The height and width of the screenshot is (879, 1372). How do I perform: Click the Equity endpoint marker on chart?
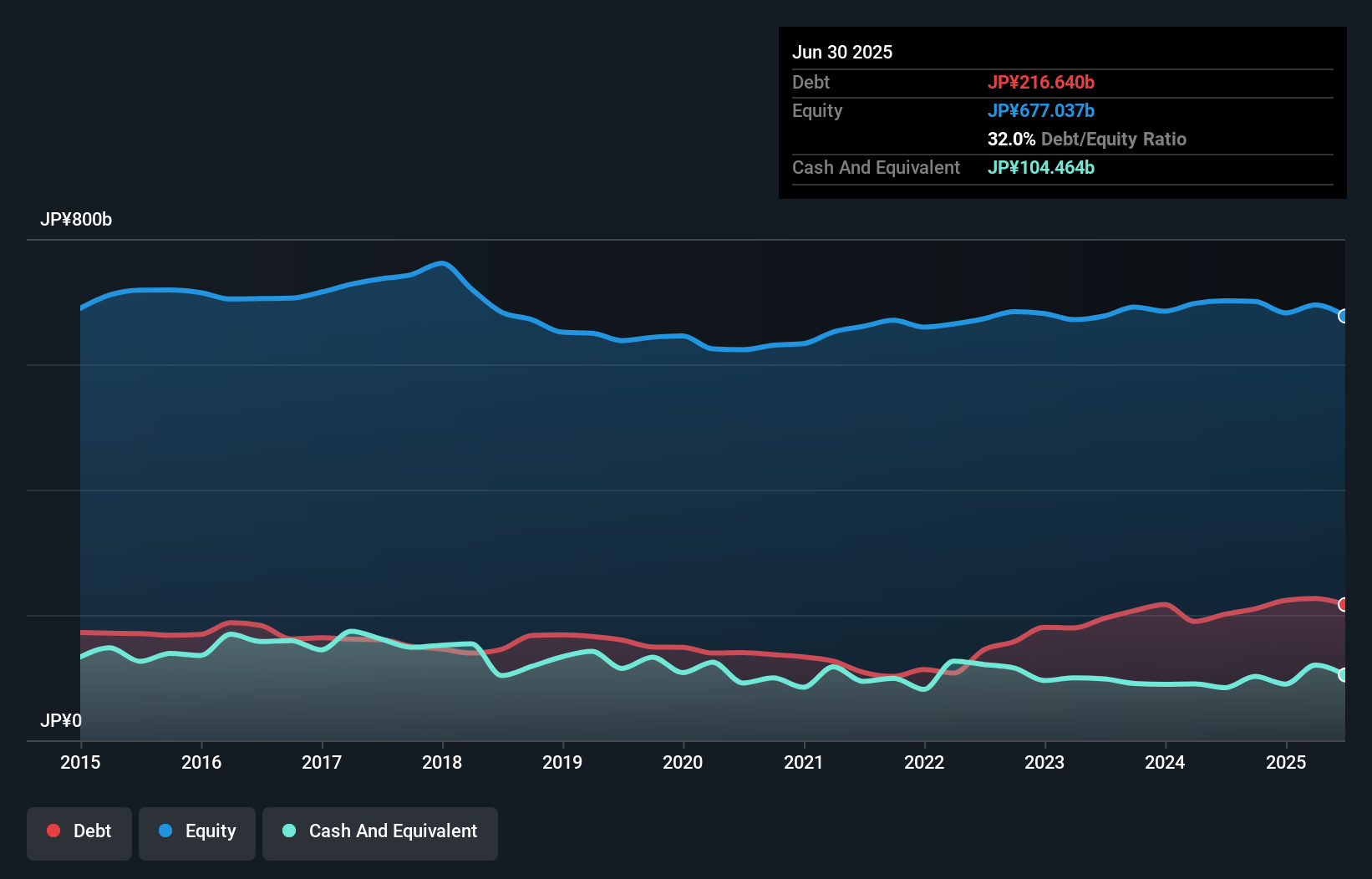[1343, 316]
